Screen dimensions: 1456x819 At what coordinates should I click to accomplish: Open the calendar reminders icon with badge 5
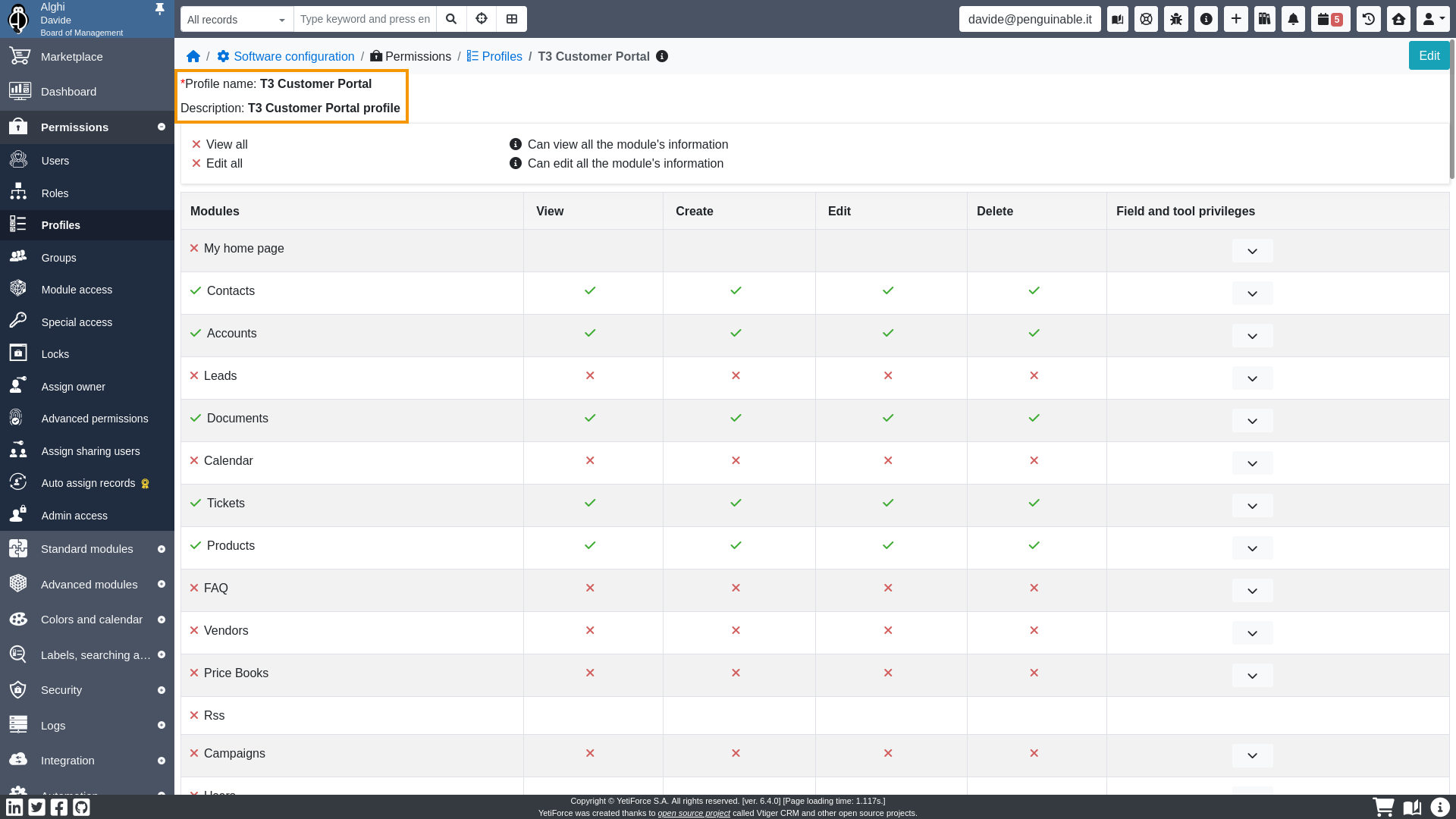click(1330, 19)
